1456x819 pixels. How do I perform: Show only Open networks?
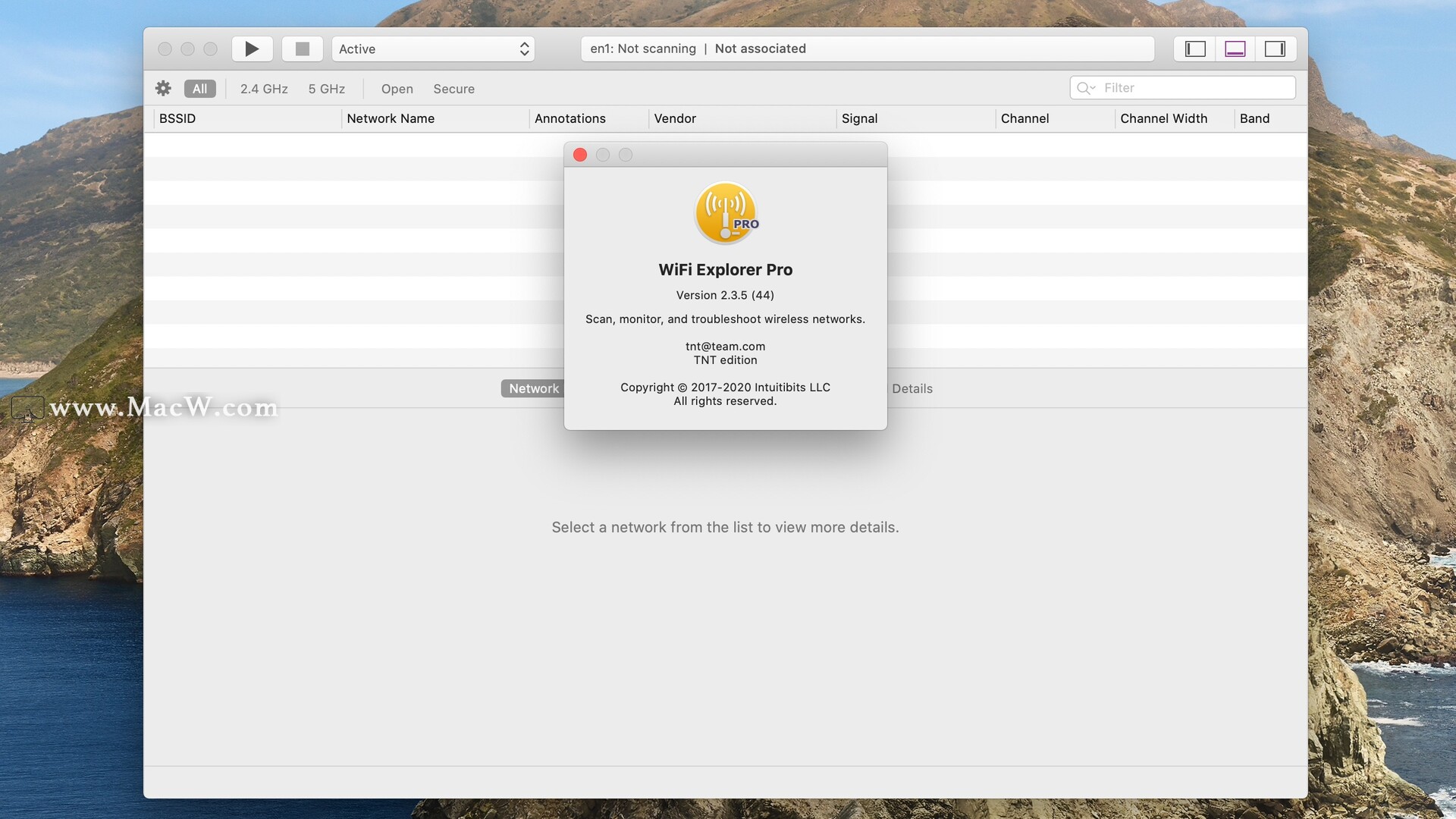[x=397, y=89]
